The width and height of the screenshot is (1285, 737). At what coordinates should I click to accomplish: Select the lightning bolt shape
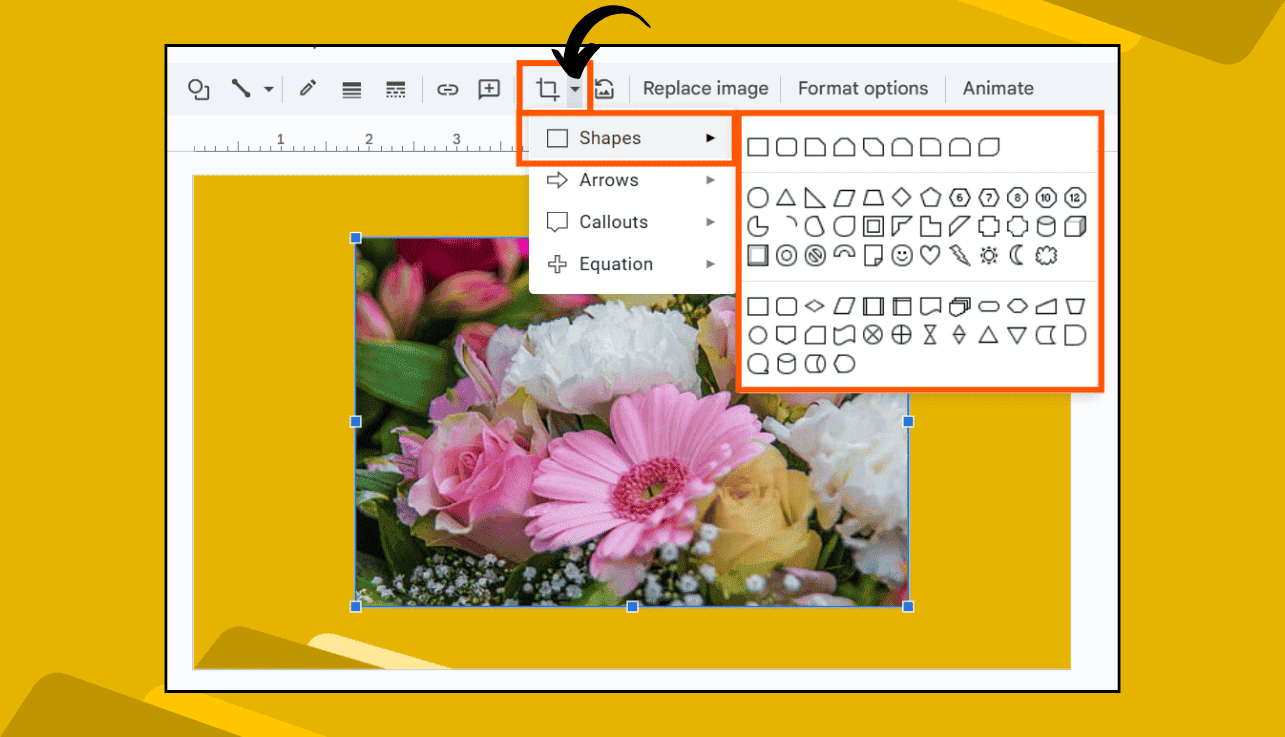[961, 255]
